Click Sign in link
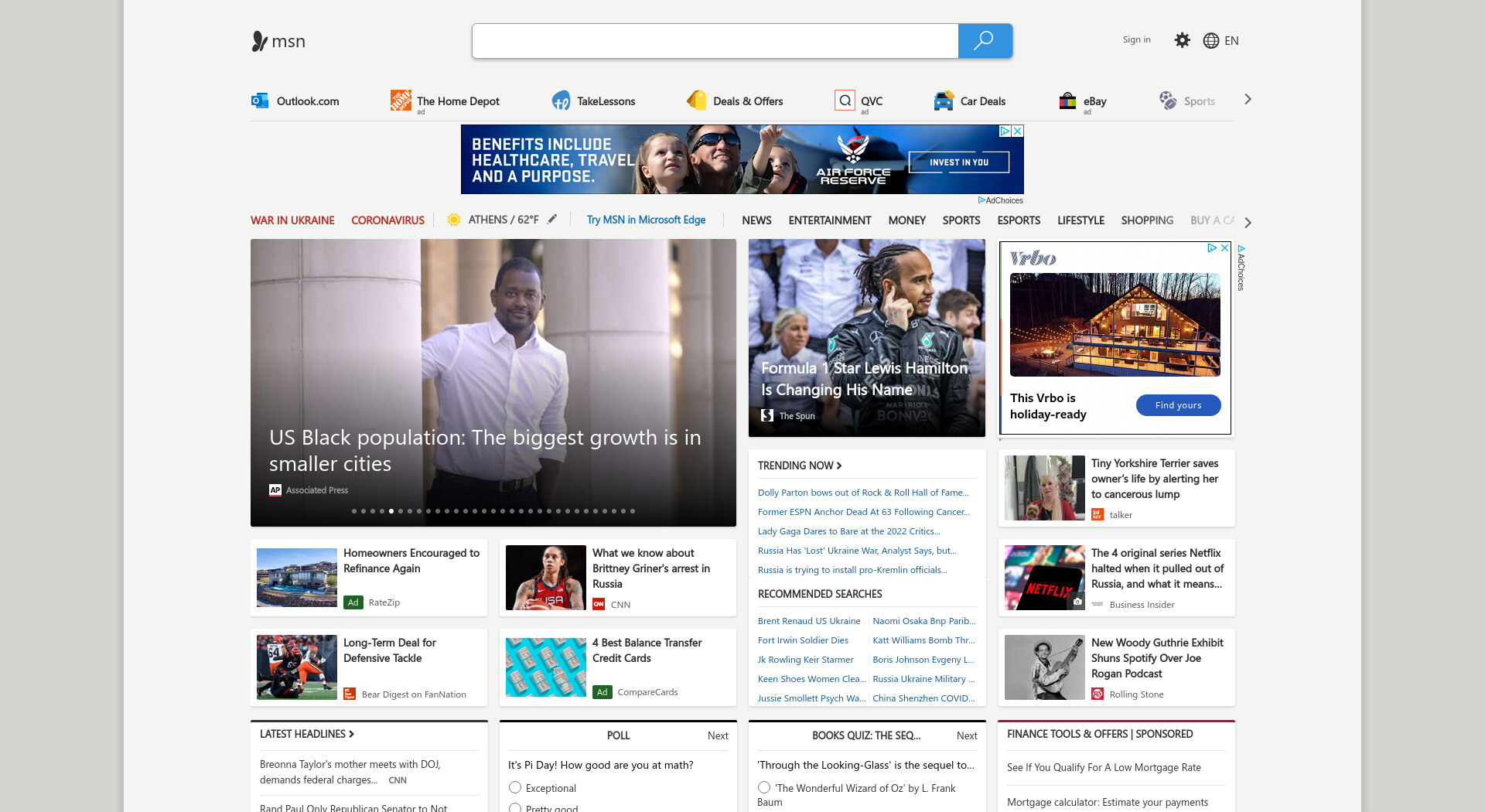Screen dimensions: 1485x812 [1136, 39]
